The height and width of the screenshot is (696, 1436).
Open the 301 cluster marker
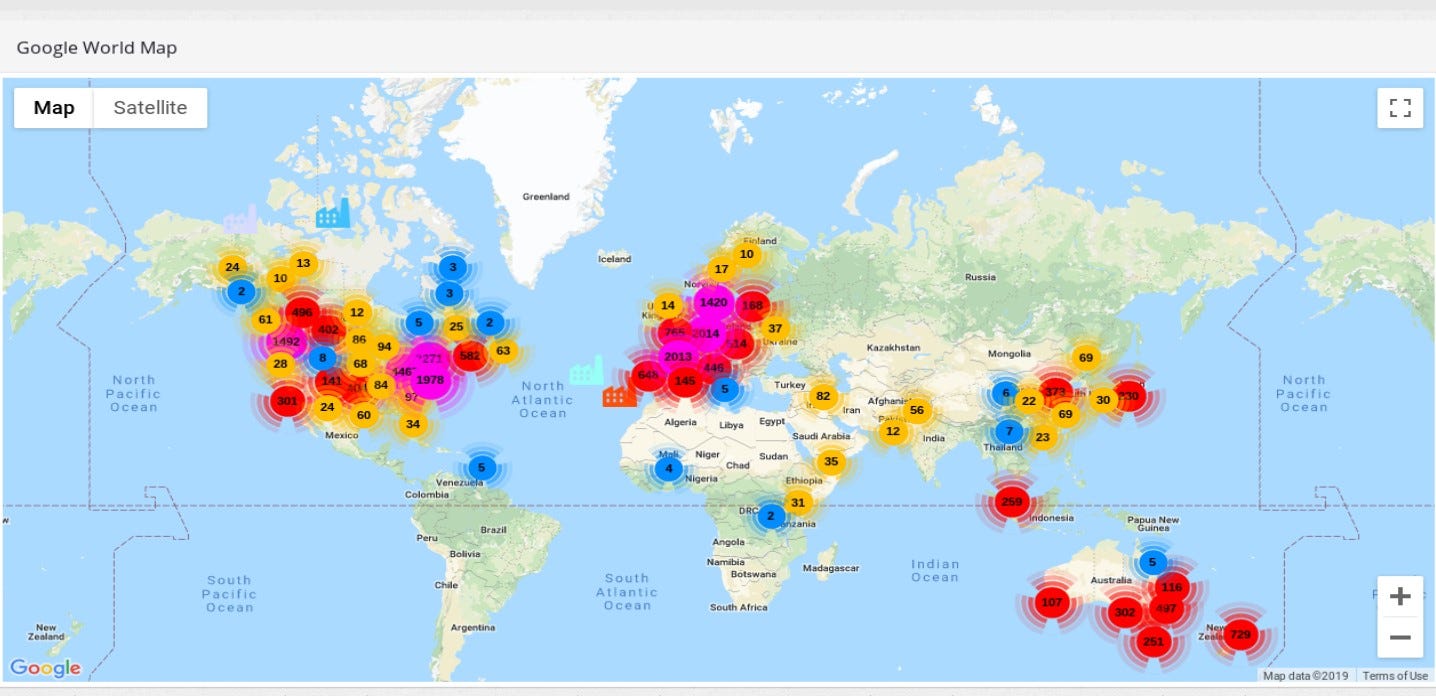coord(287,402)
